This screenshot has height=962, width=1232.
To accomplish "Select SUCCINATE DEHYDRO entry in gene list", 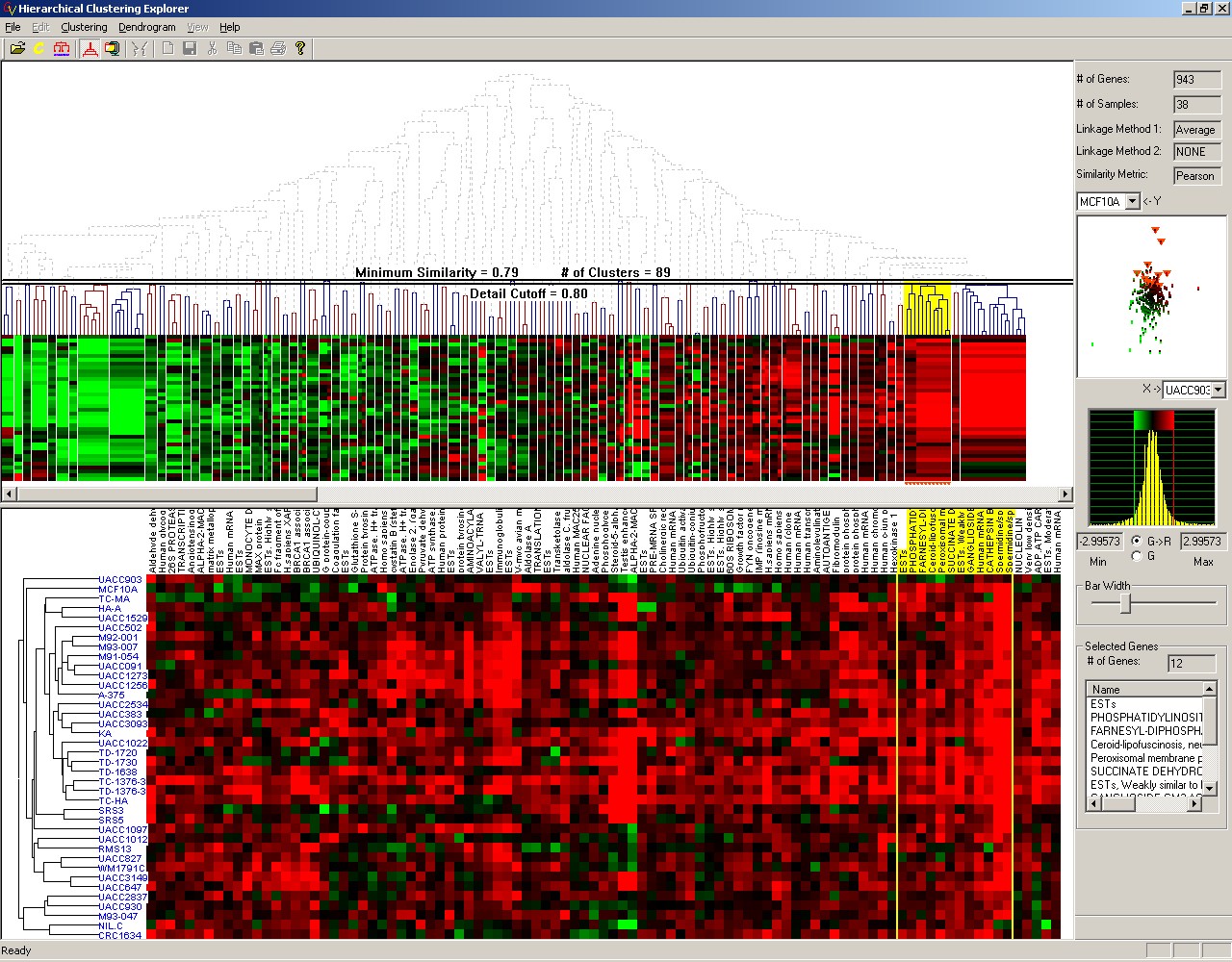I will point(1145,772).
